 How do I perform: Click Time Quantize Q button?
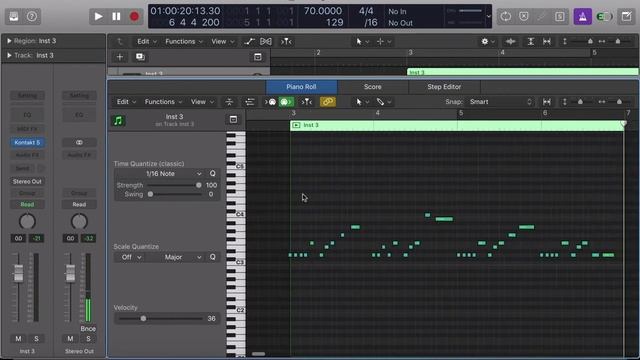(213, 173)
